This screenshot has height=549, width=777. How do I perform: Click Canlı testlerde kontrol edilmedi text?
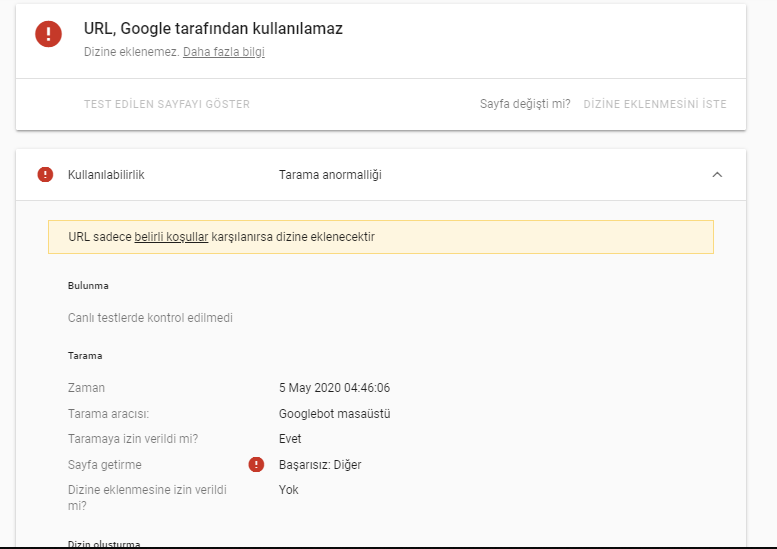point(150,318)
